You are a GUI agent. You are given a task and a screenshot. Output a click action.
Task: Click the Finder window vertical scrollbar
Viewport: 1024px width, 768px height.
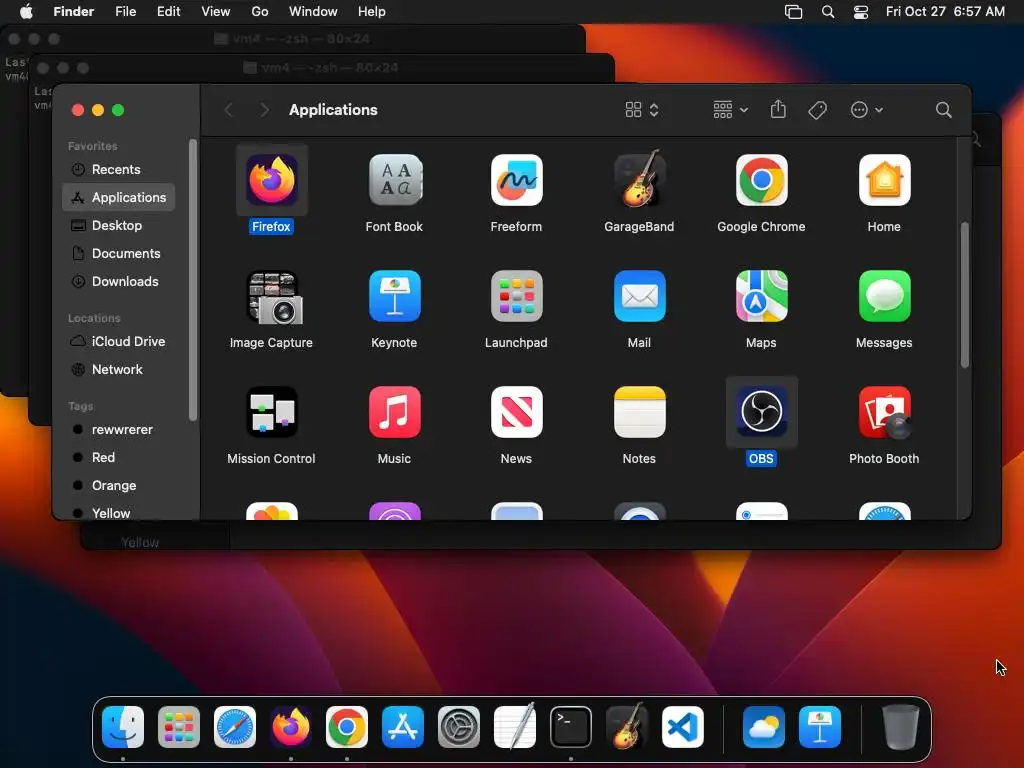pyautogui.click(x=965, y=295)
